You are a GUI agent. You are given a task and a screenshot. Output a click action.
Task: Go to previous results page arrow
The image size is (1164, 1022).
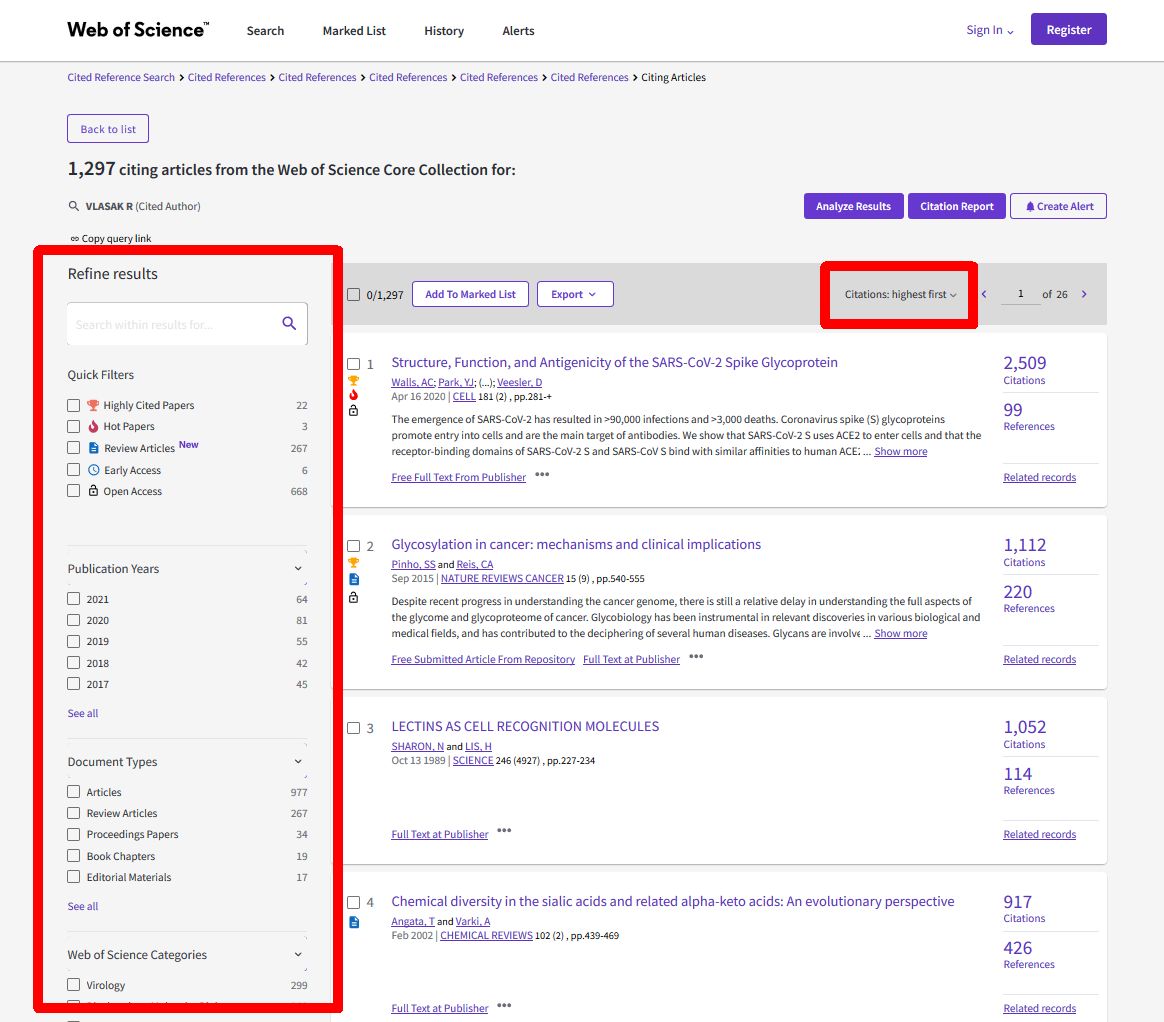coord(984,294)
